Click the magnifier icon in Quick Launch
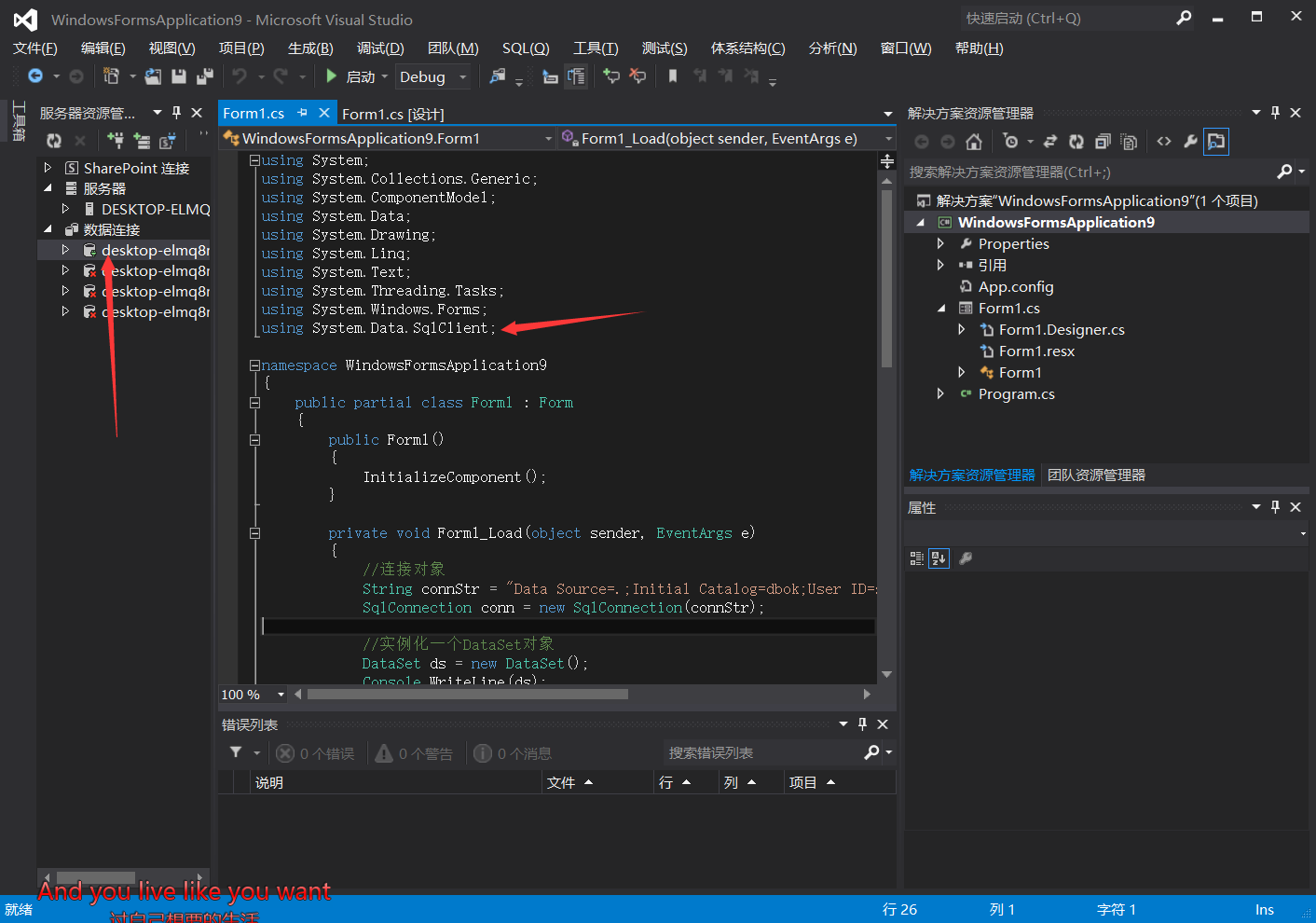The image size is (1316, 923). 1184,18
